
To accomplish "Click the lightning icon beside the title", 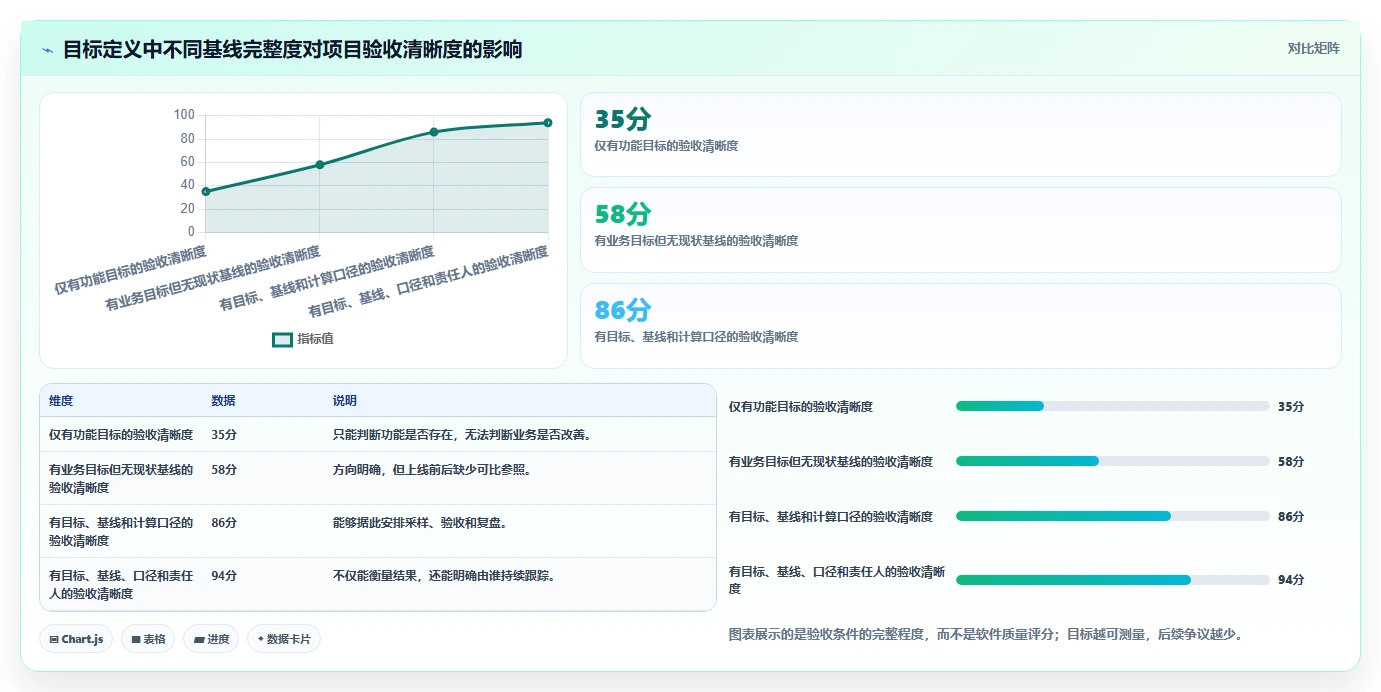I will pyautogui.click(x=47, y=50).
